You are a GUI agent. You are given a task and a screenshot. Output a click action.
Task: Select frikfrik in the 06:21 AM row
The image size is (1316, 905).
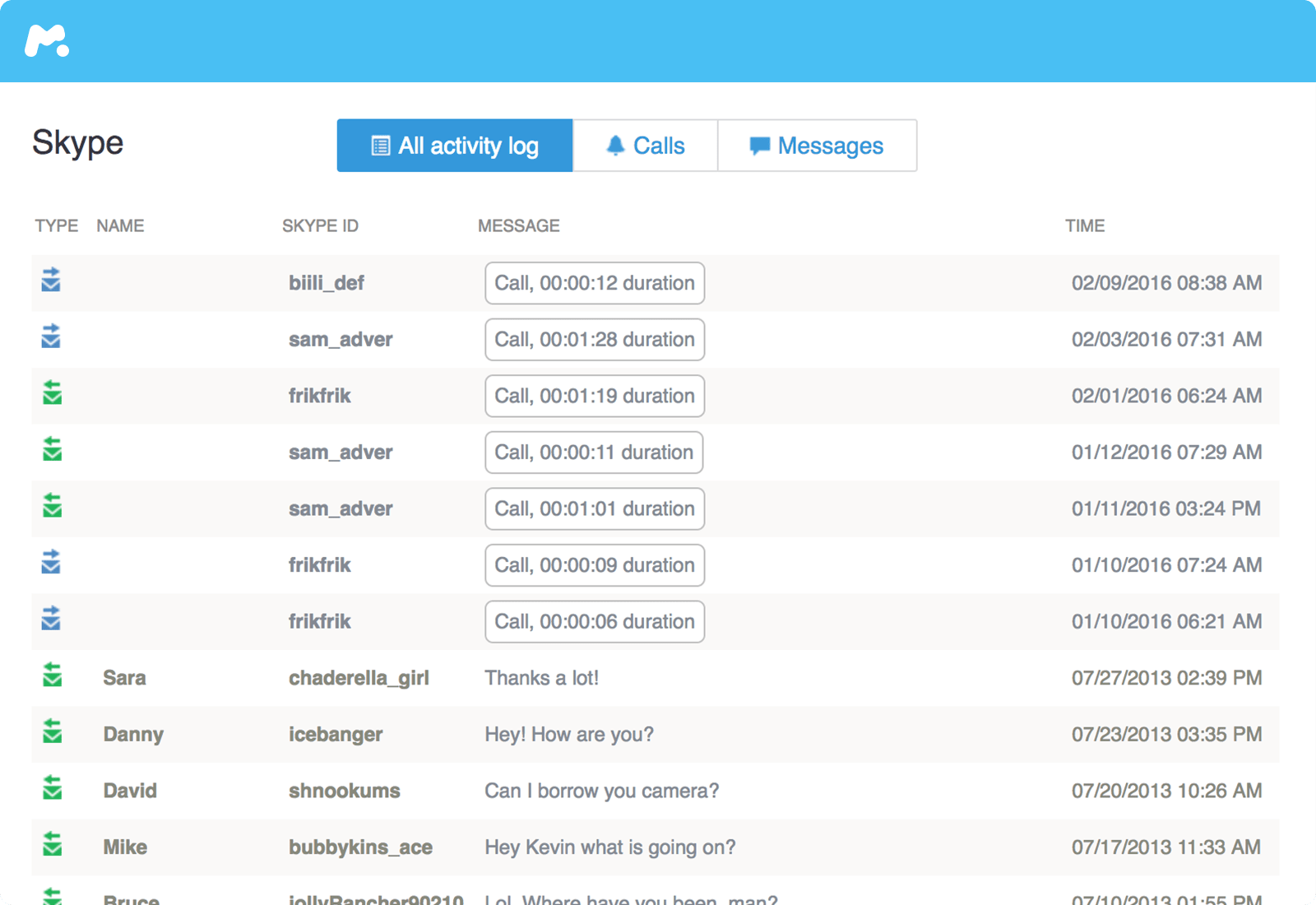point(319,621)
